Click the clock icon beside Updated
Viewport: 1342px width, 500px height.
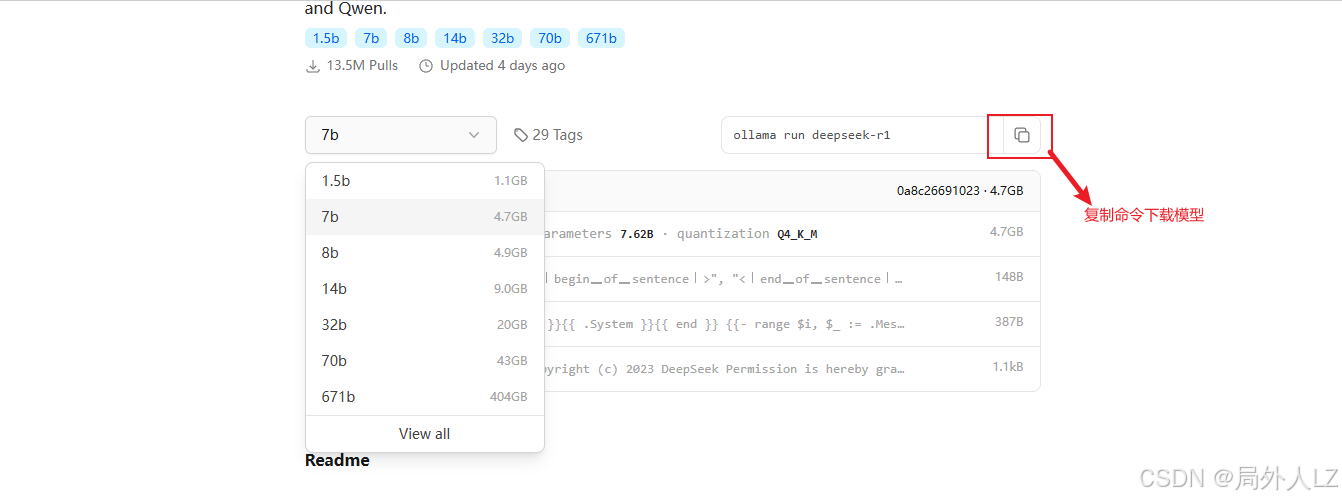[426, 66]
